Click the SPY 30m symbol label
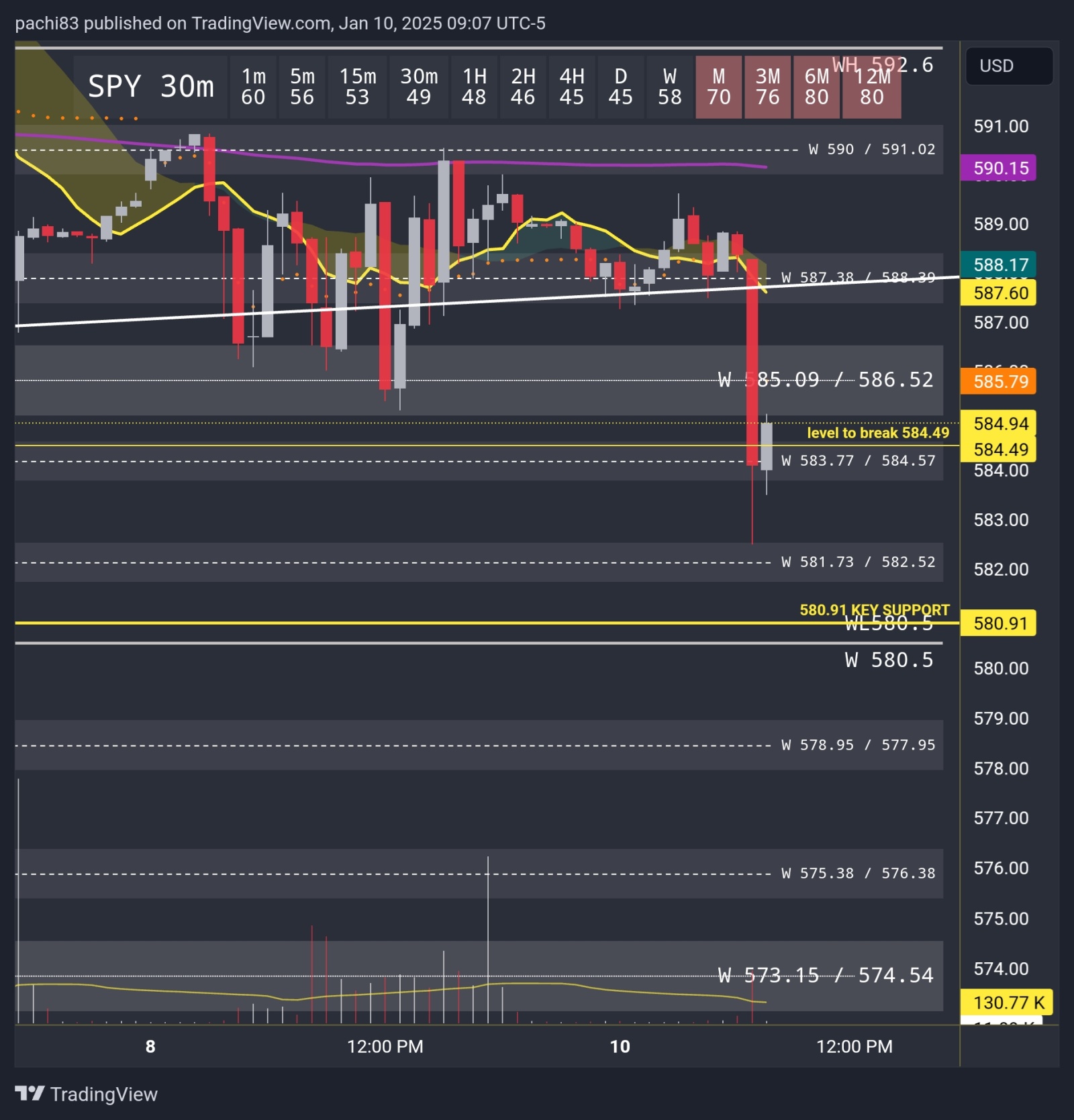This screenshot has height=1120, width=1074. click(x=151, y=87)
